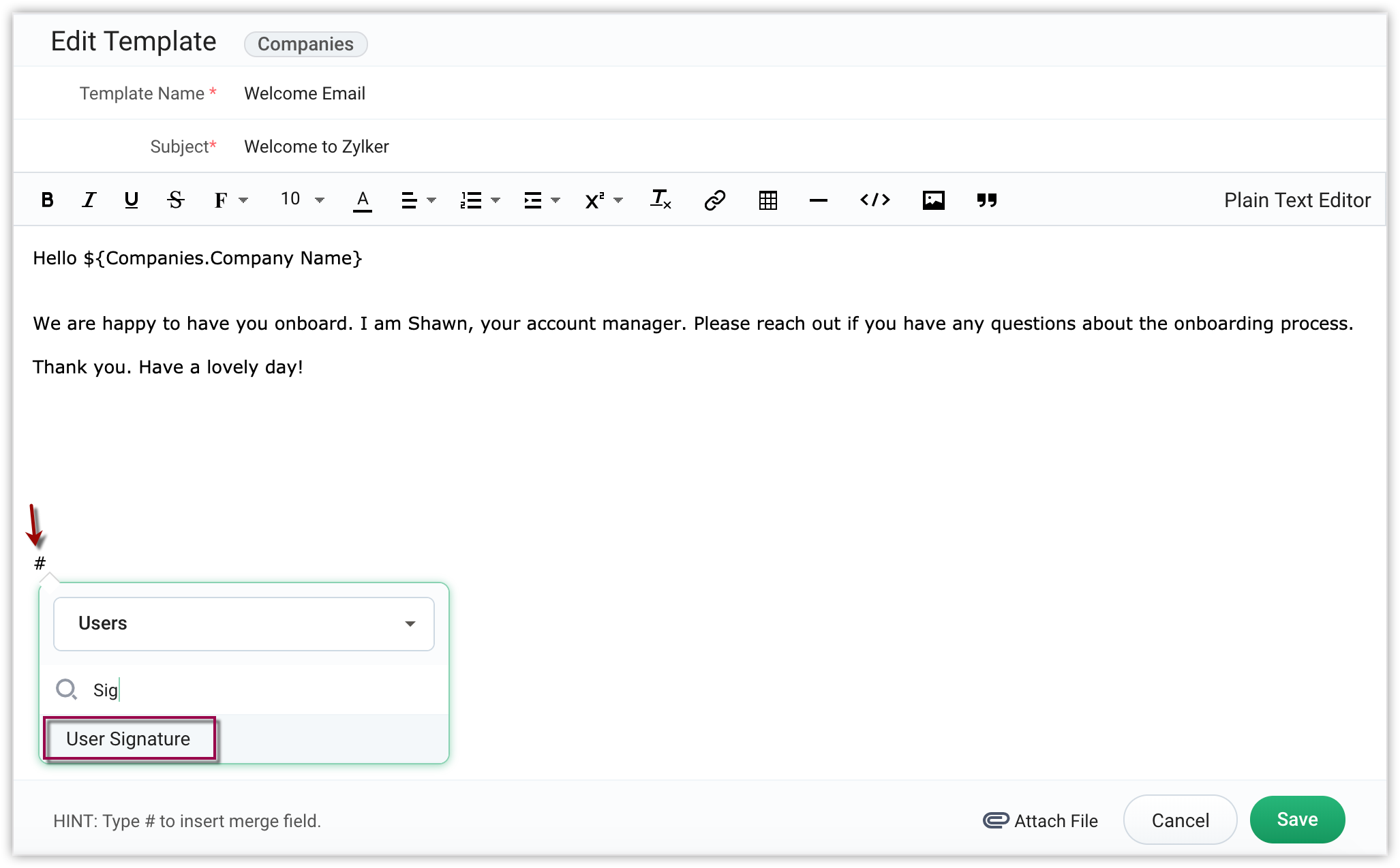Click the Save button
Viewport: 1400px width, 868px height.
[1296, 819]
